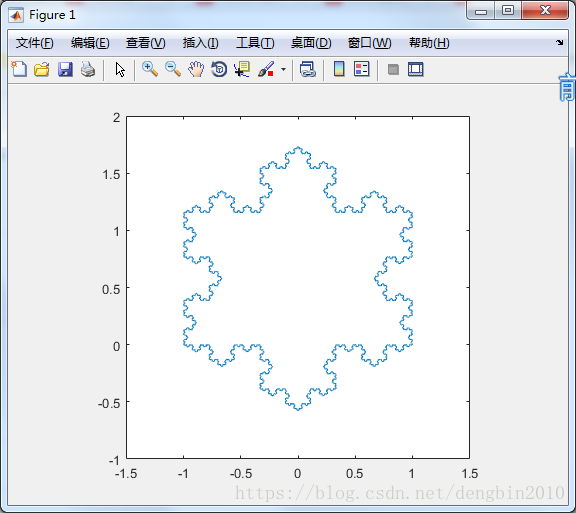Open the 帮助(H) menu
This screenshot has width=576, height=513.
(x=429, y=43)
